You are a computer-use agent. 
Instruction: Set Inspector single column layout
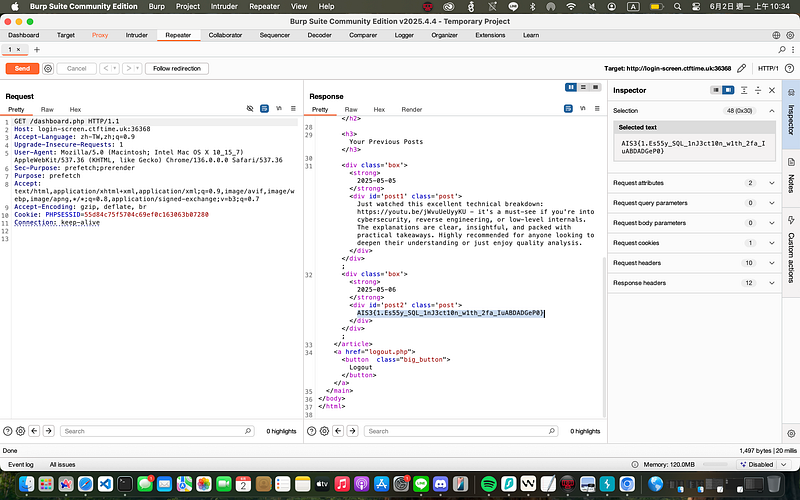(716, 90)
